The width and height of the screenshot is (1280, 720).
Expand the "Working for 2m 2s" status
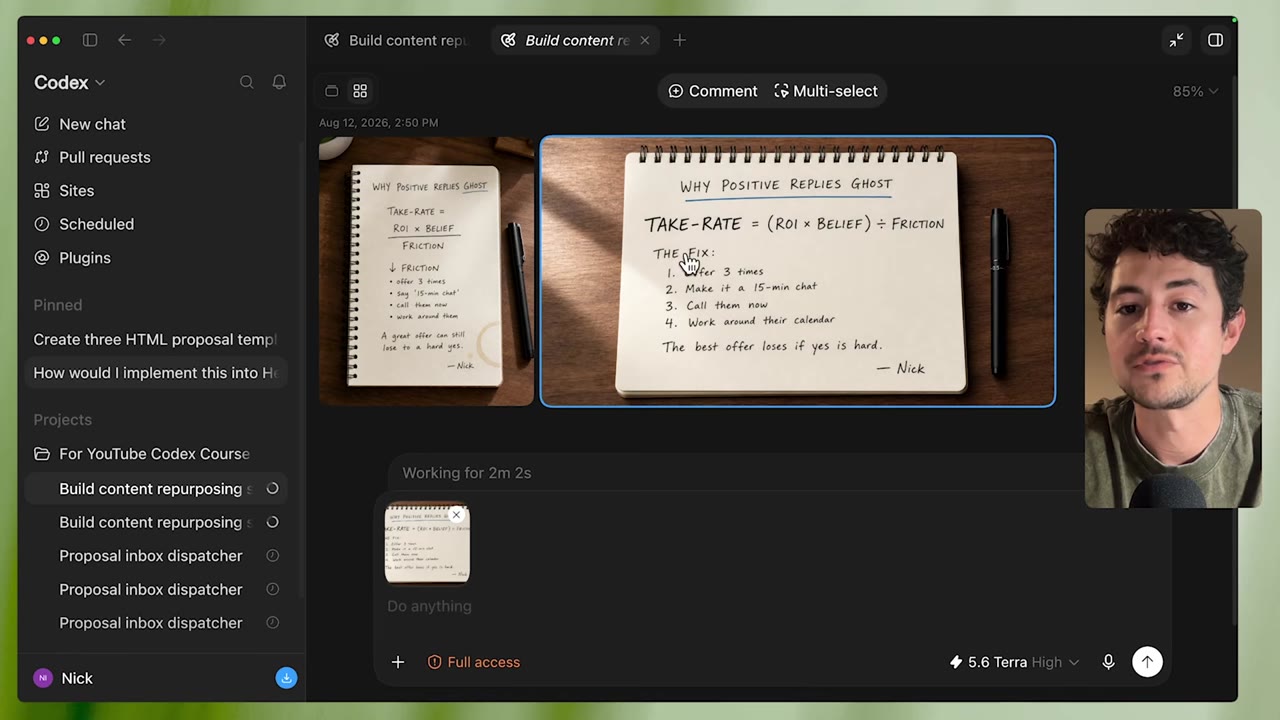tap(467, 473)
